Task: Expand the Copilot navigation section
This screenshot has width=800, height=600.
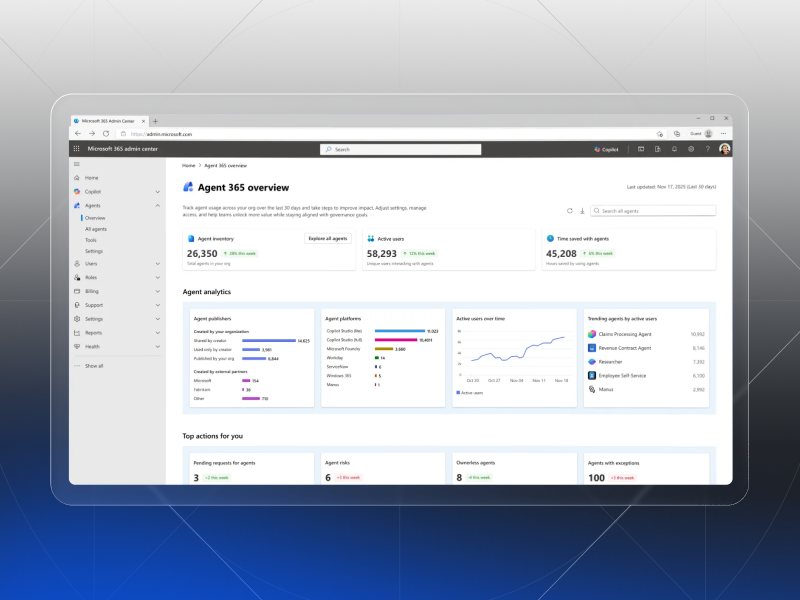Action: [158, 192]
